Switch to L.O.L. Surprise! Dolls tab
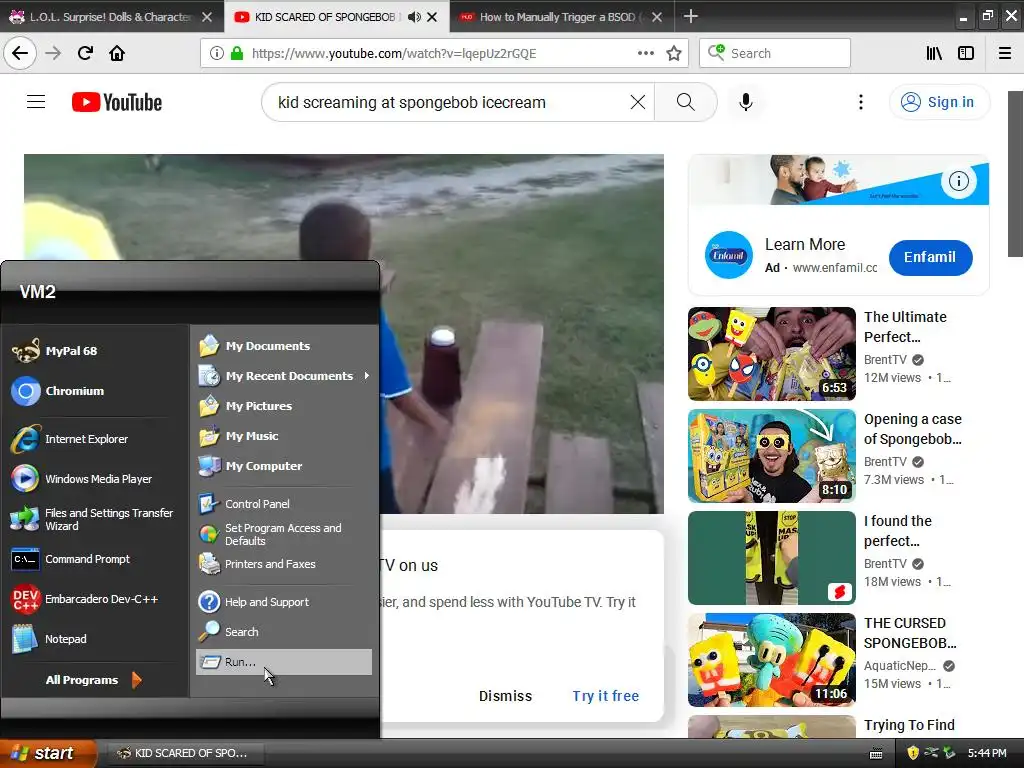The width and height of the screenshot is (1024, 768). tap(110, 17)
